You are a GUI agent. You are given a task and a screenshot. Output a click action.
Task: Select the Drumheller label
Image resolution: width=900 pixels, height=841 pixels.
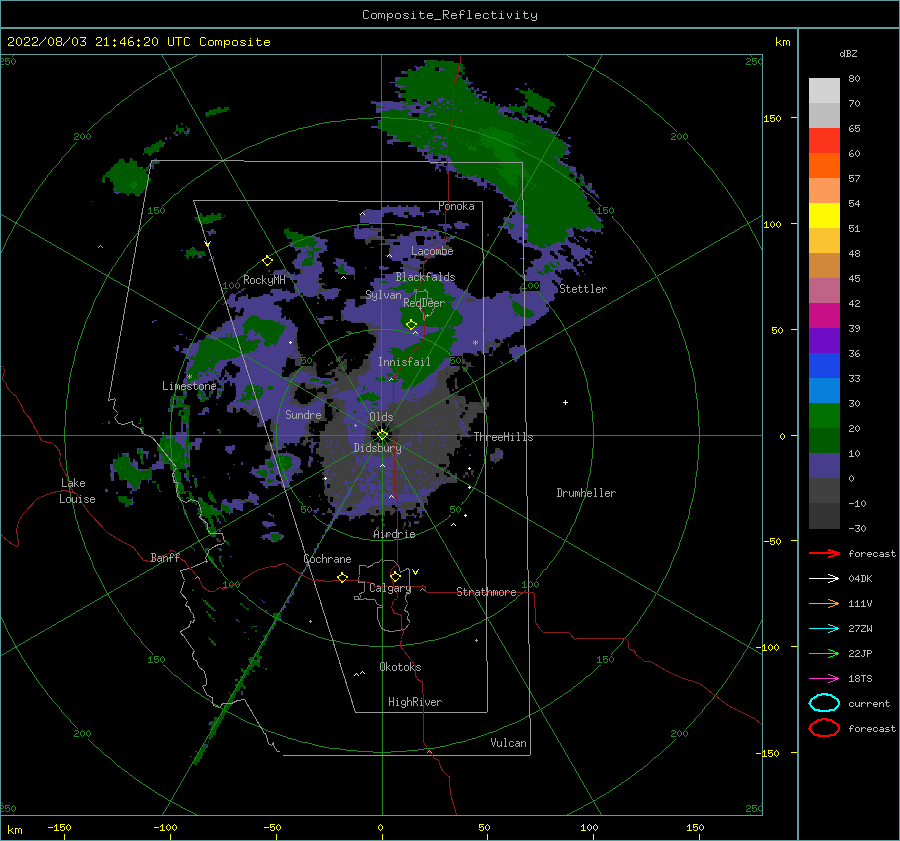coord(586,493)
